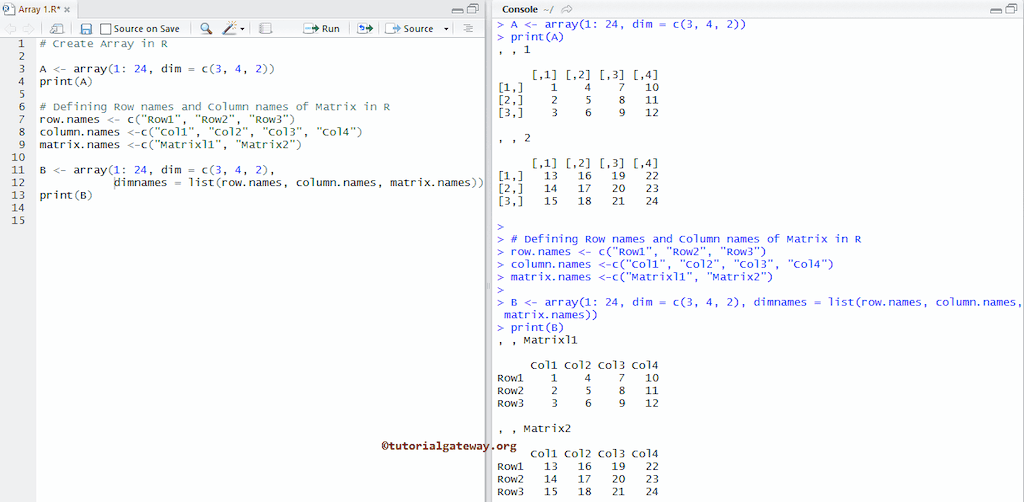
Task: Maximize the Console pane
Action: click(1011, 9)
